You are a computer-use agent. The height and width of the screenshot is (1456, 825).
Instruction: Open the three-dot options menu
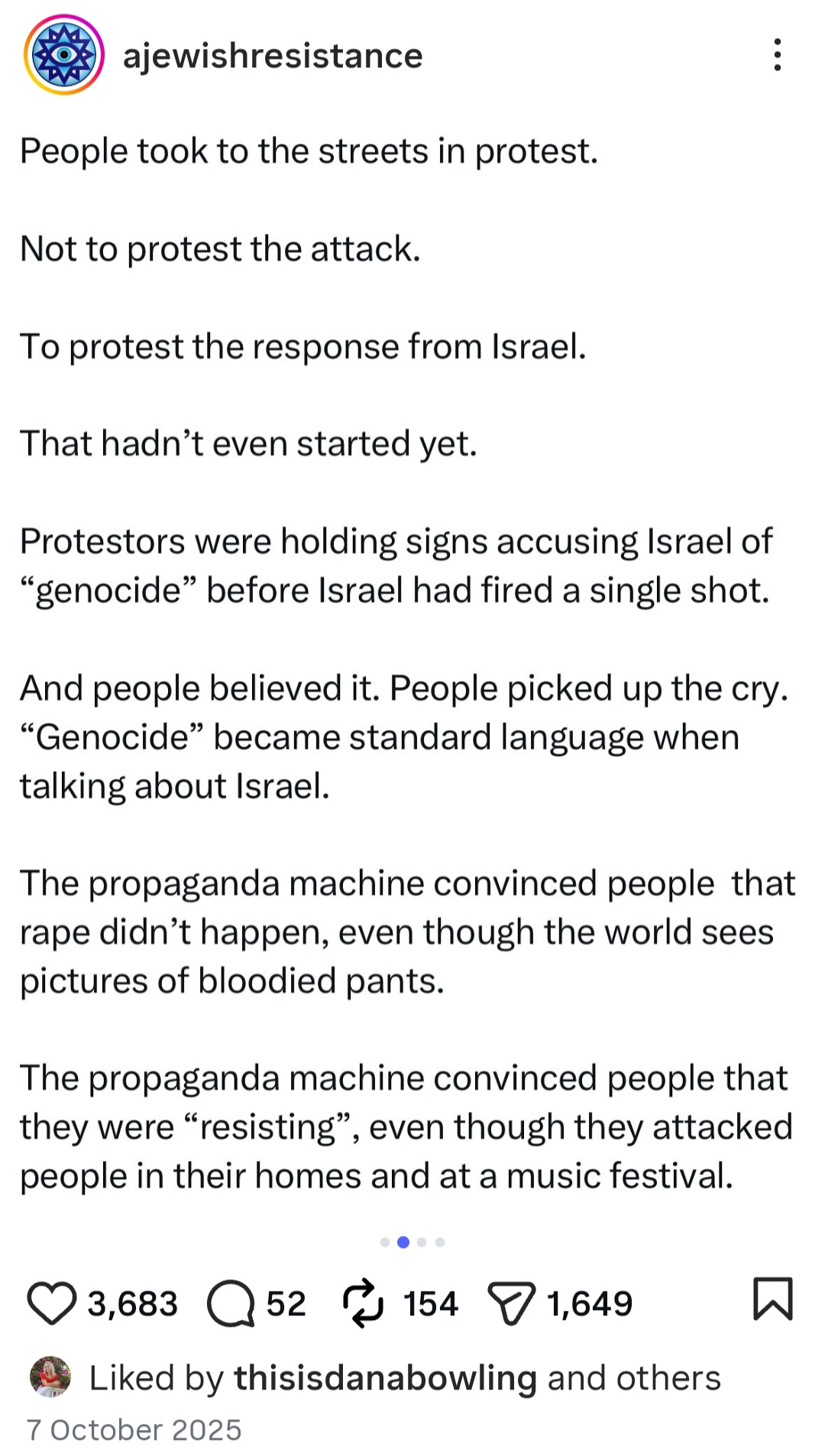[x=777, y=55]
